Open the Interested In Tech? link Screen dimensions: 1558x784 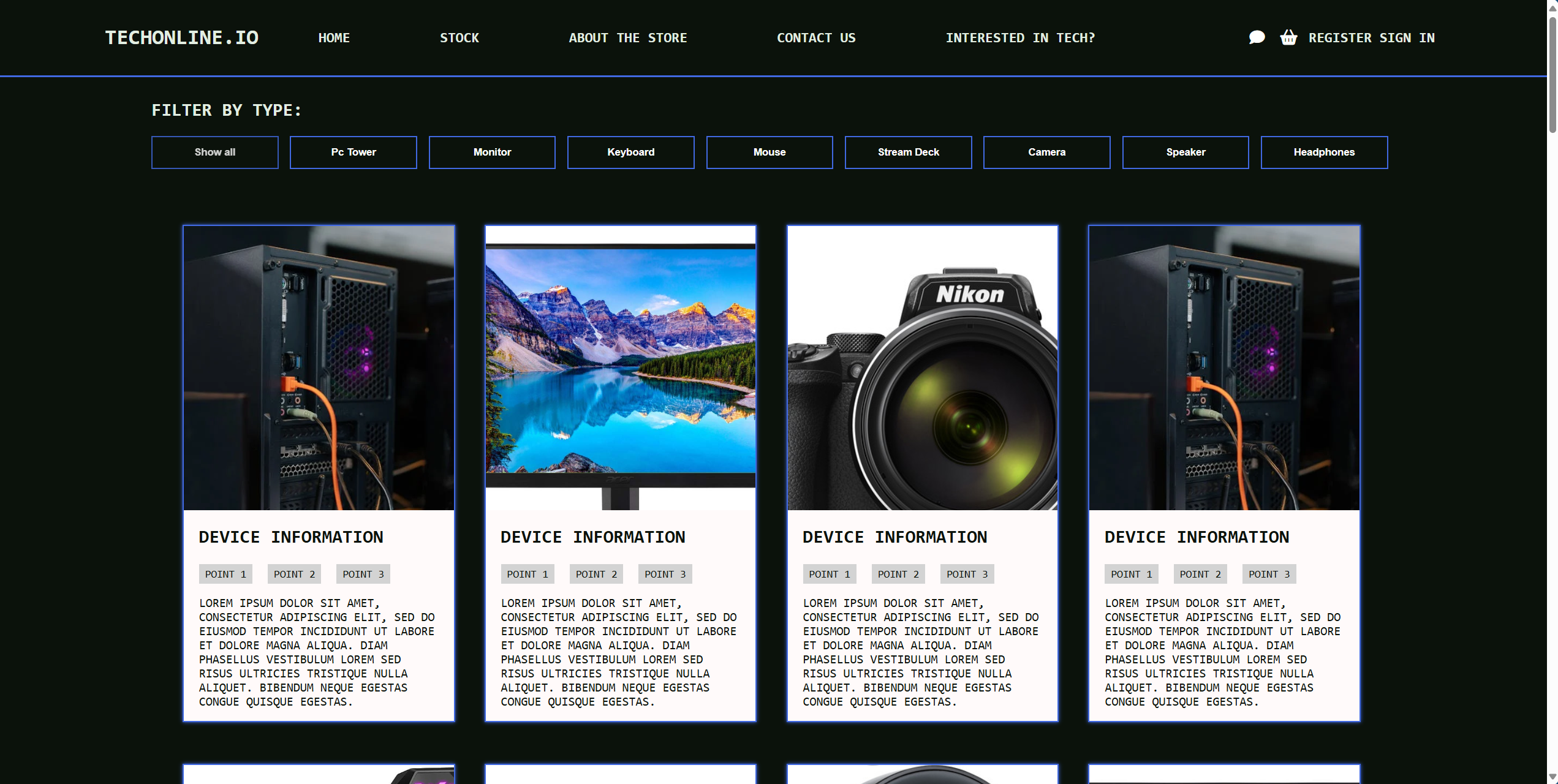(x=1020, y=38)
